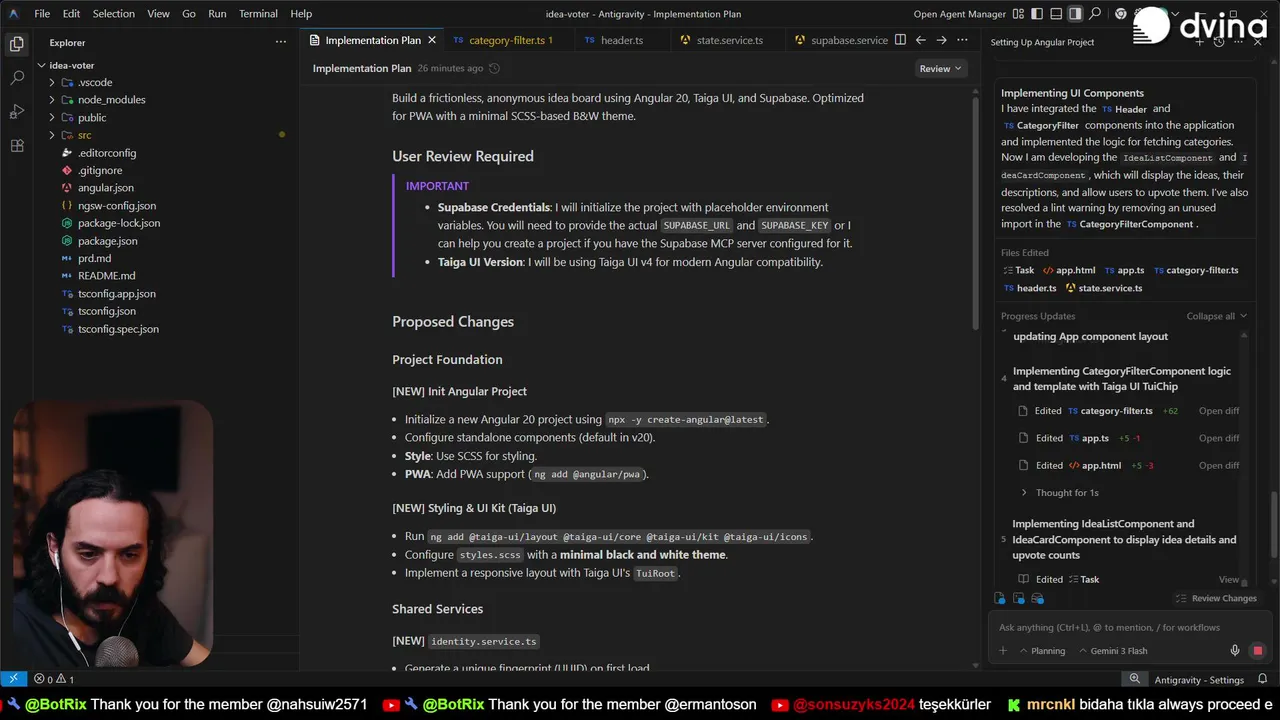Click the notifications bell in status bar
Screen dimensions: 1280x720
tap(1261, 680)
